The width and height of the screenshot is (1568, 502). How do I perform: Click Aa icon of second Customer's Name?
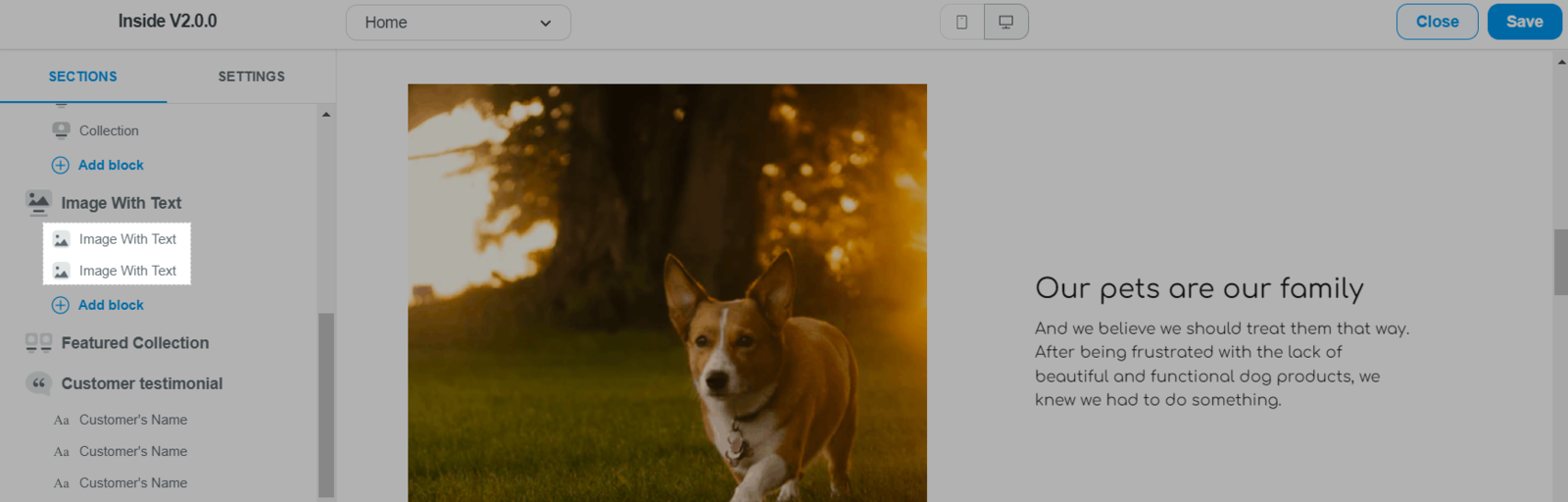(x=61, y=451)
